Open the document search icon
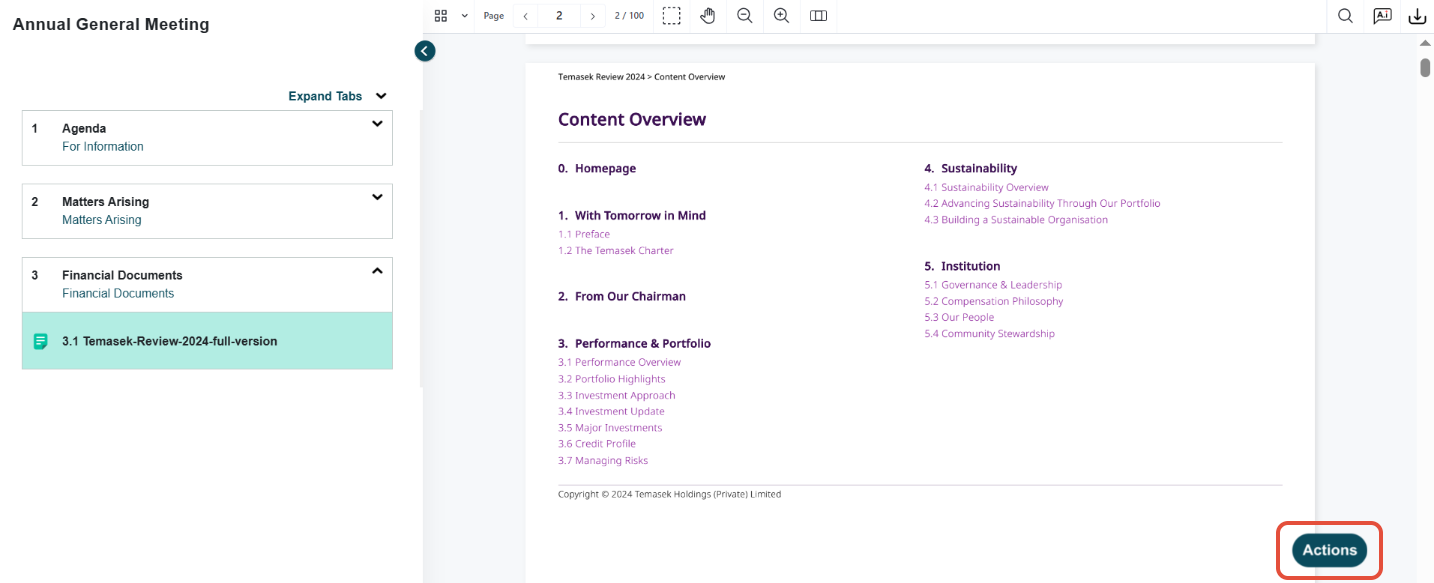The image size is (1434, 583). click(1345, 16)
